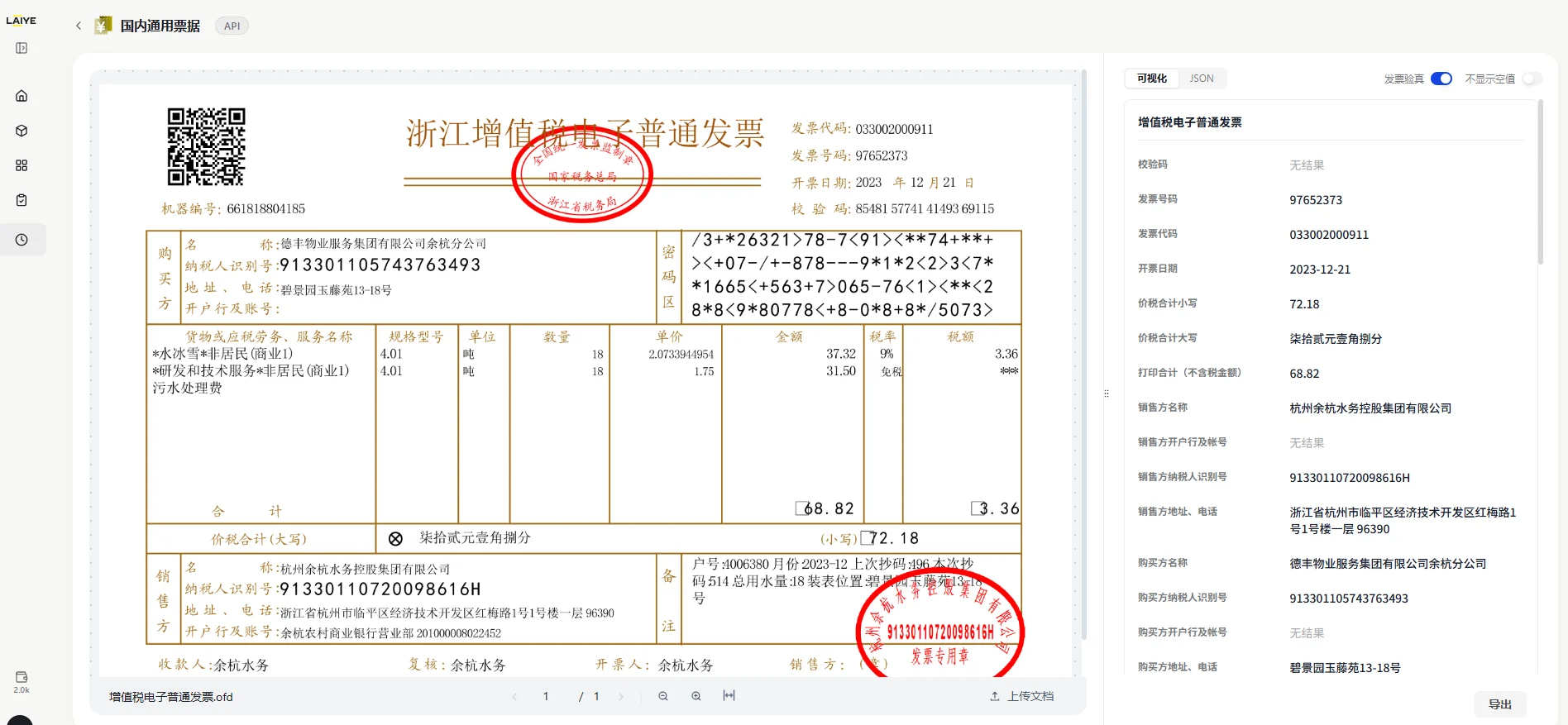The width and height of the screenshot is (1568, 725).
Task: Click the page number field showing 1
Action: [546, 696]
